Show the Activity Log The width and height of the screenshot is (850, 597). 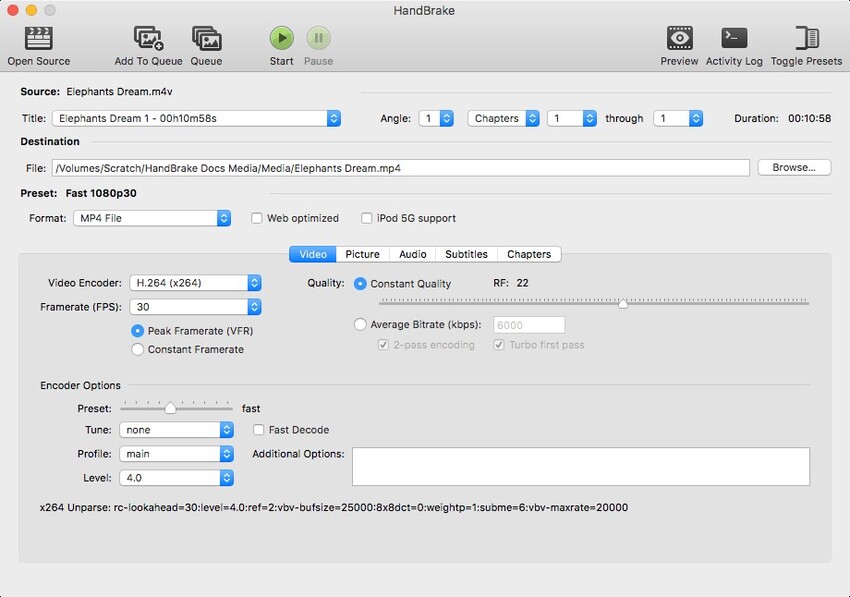pyautogui.click(x=734, y=42)
